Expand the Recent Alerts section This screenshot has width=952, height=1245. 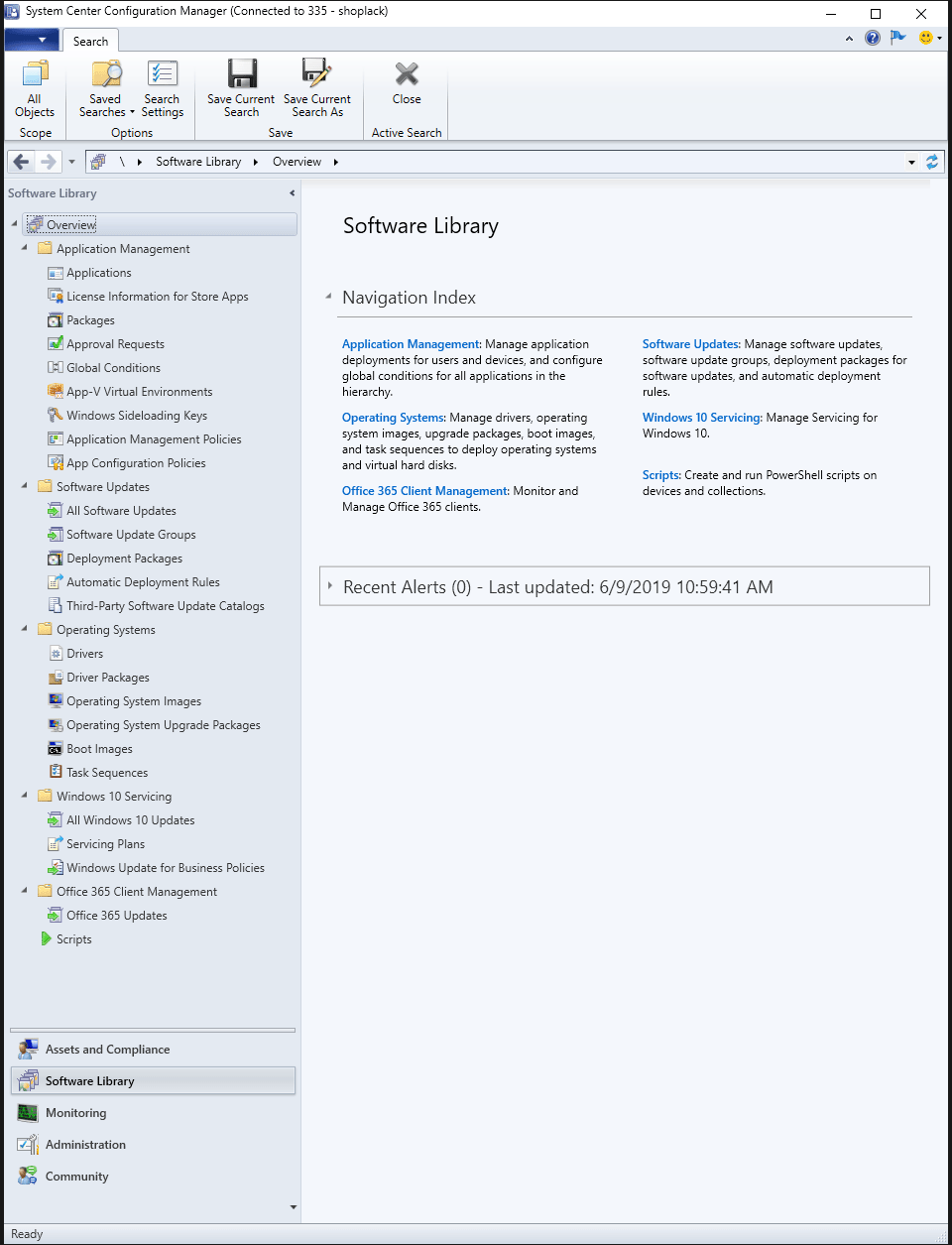click(330, 586)
